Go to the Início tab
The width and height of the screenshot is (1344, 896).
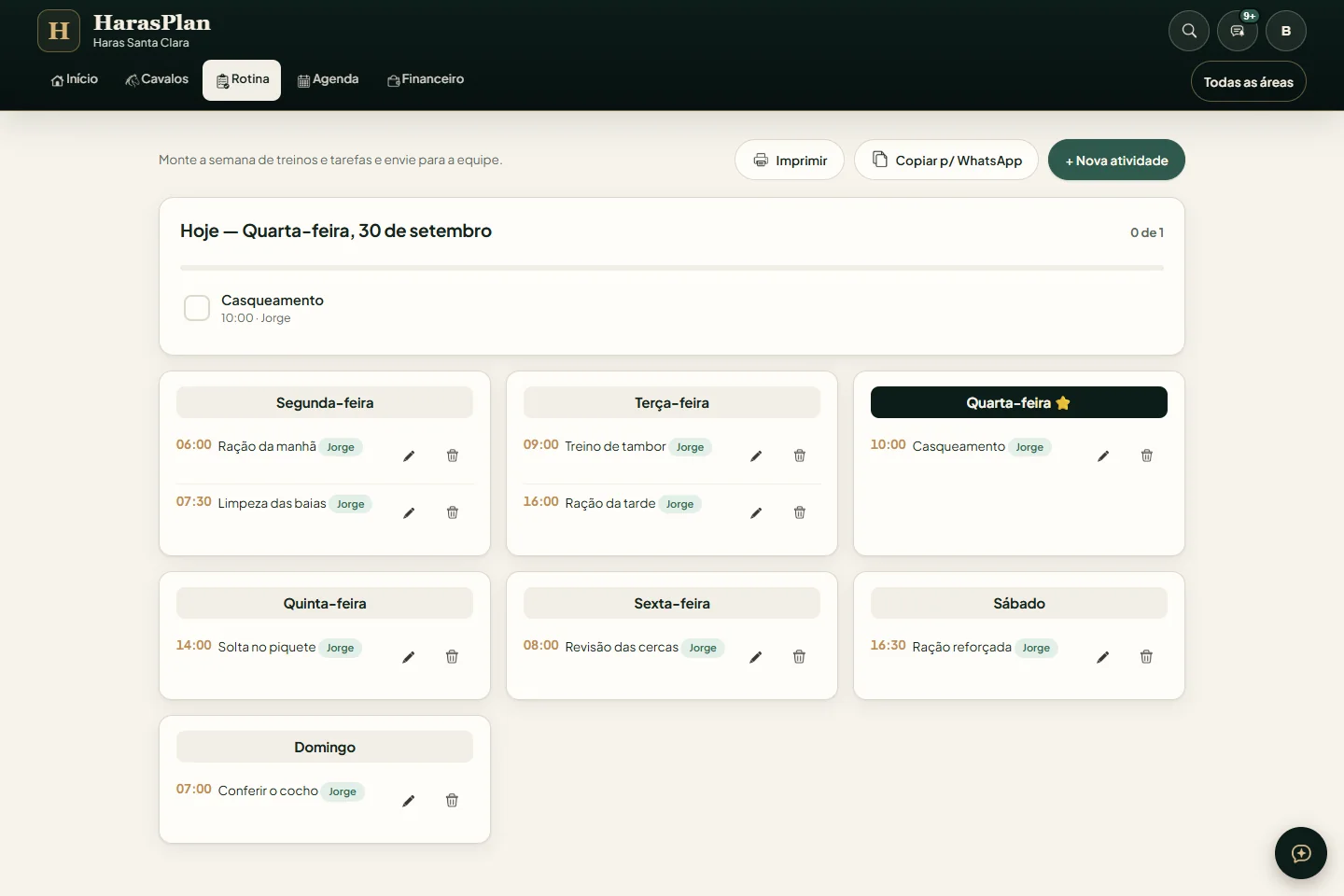(75, 79)
